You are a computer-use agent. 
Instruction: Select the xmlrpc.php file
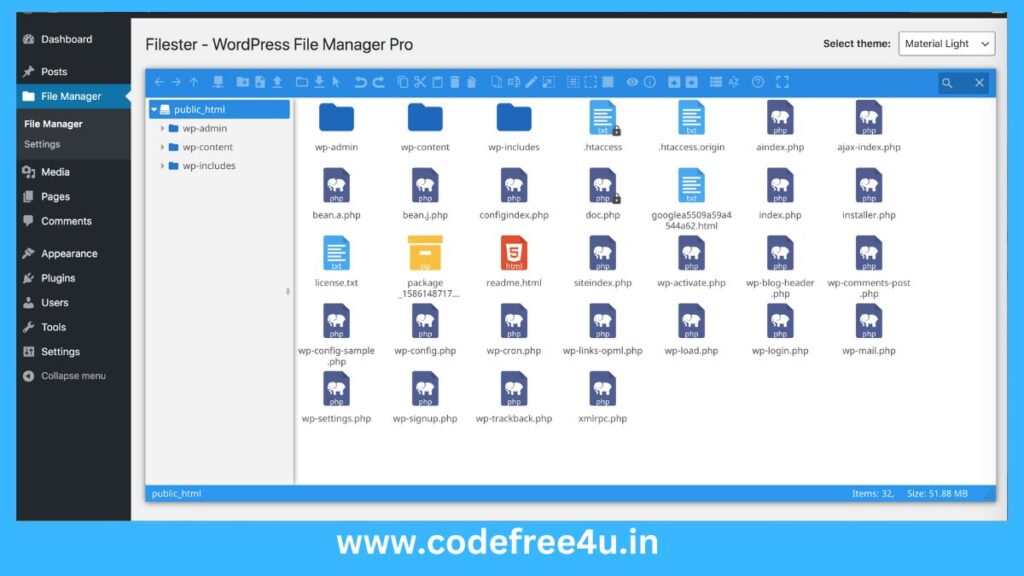(603, 398)
